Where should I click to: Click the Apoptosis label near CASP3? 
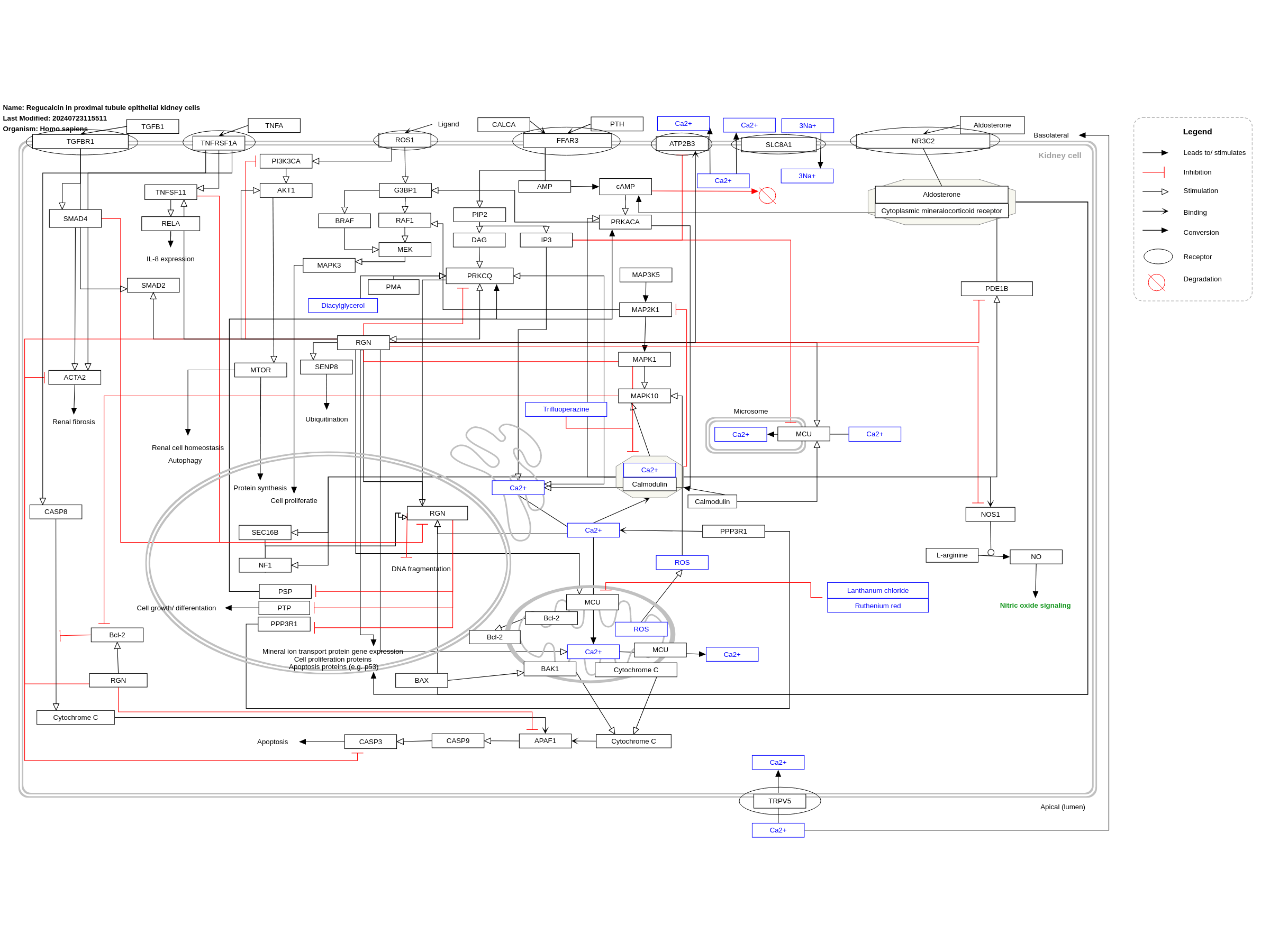coord(273,743)
